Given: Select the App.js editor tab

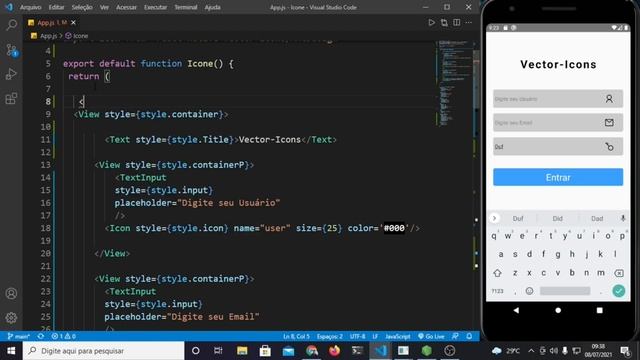Looking at the screenshot, I should [51, 22].
